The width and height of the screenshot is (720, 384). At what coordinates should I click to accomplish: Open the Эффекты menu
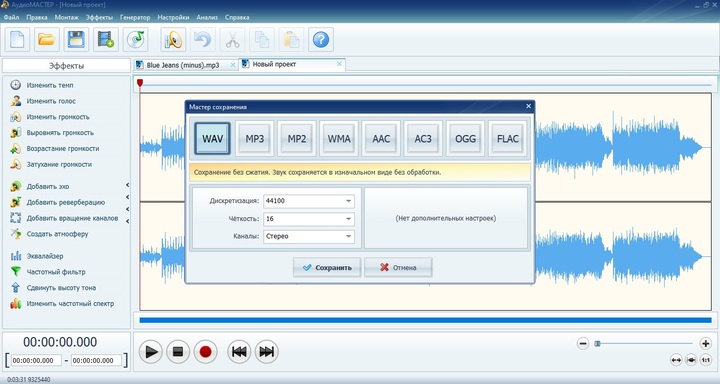click(99, 17)
